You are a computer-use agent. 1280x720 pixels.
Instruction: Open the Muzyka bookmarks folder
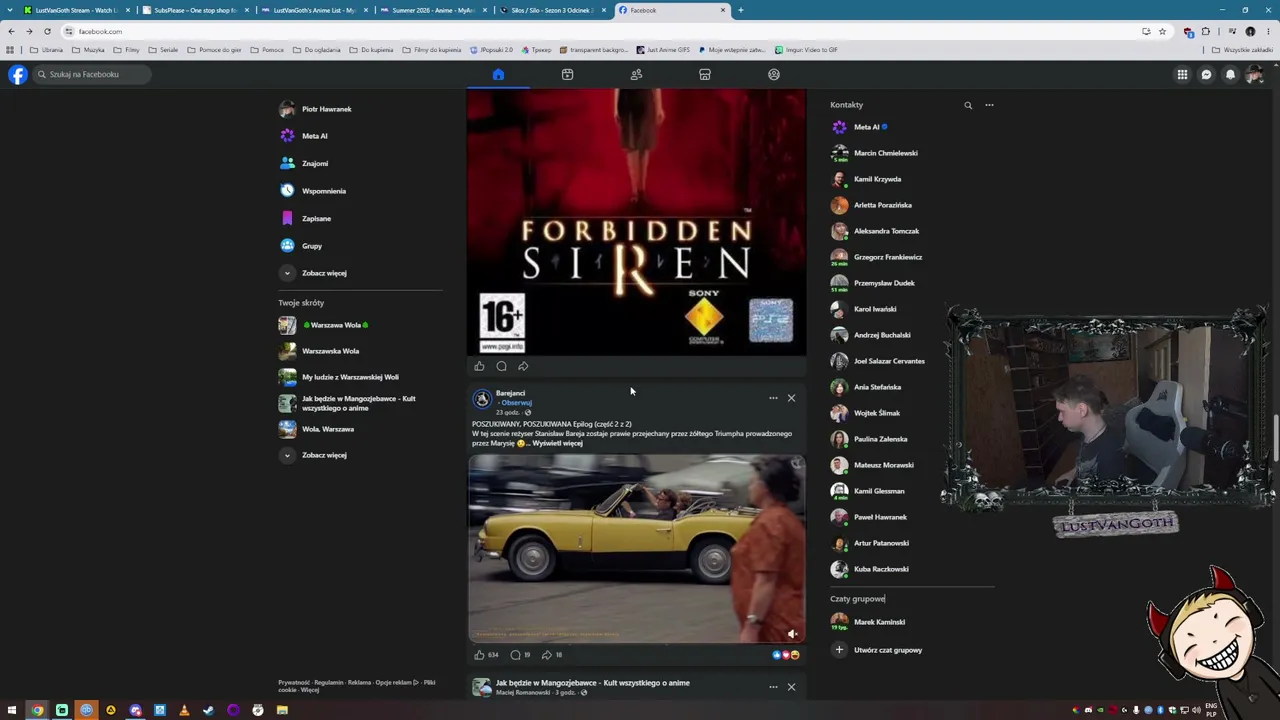89,50
